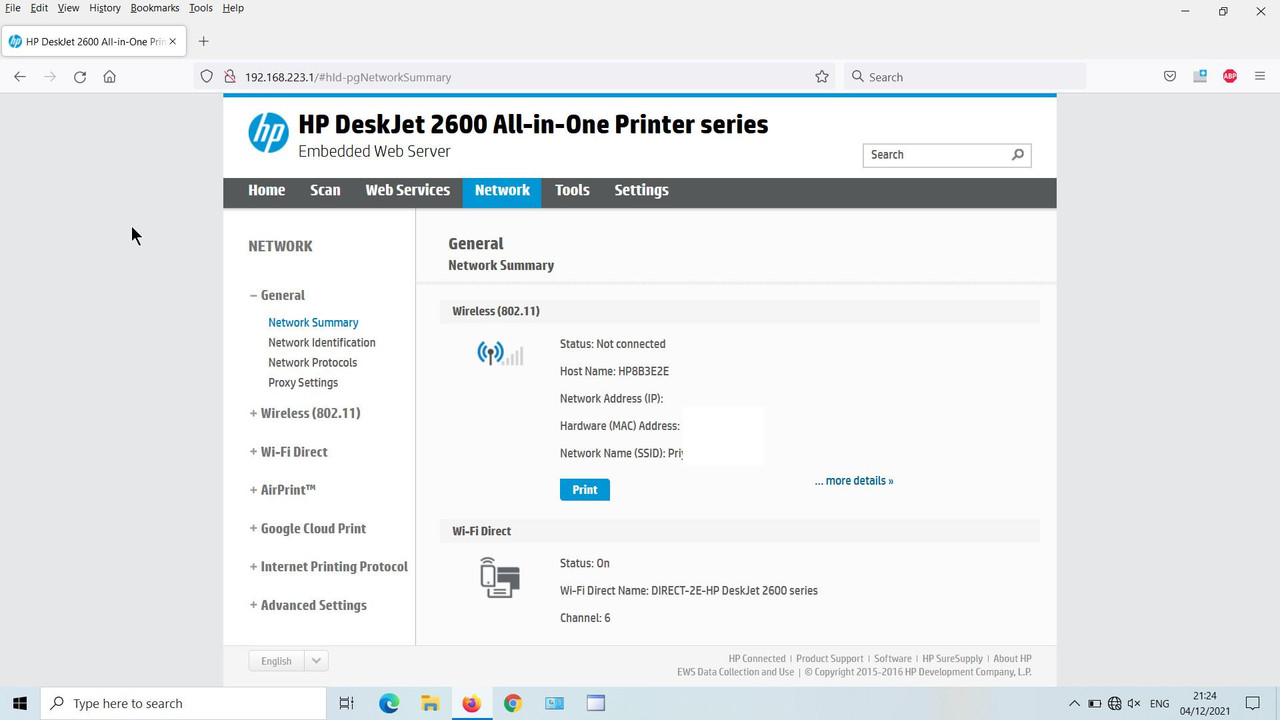This screenshot has height=720, width=1280.
Task: Launch Microsoft Edge from taskbar
Action: [389, 703]
